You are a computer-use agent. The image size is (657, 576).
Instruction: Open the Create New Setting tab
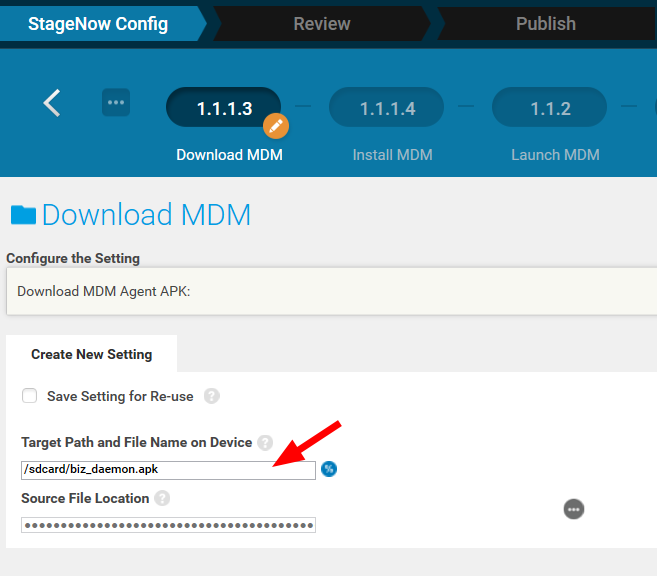91,354
